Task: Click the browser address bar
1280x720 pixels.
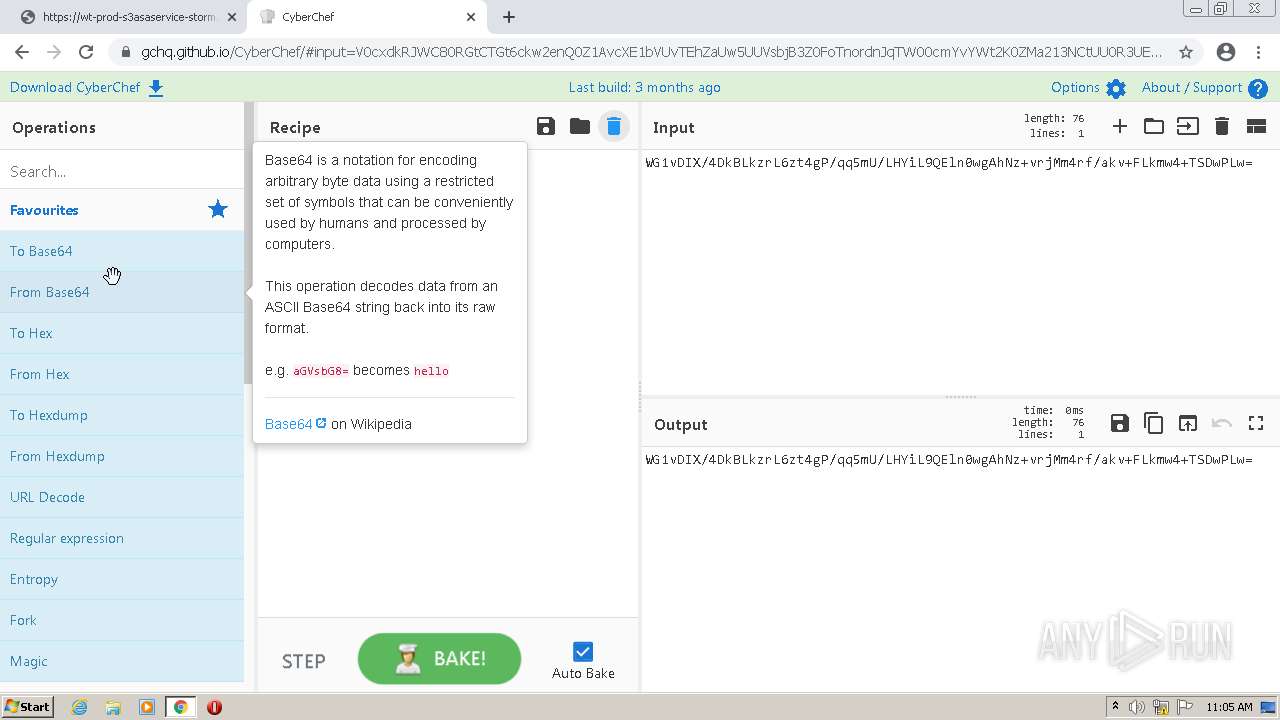Action: point(651,52)
